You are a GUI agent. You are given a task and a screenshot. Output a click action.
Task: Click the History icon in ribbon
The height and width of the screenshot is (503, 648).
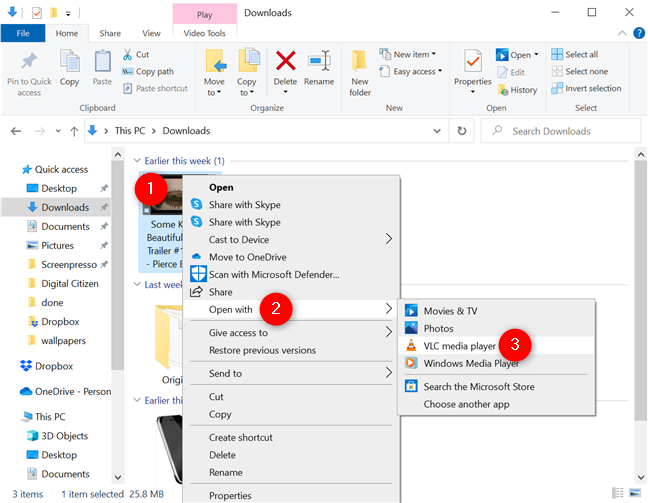coord(503,90)
